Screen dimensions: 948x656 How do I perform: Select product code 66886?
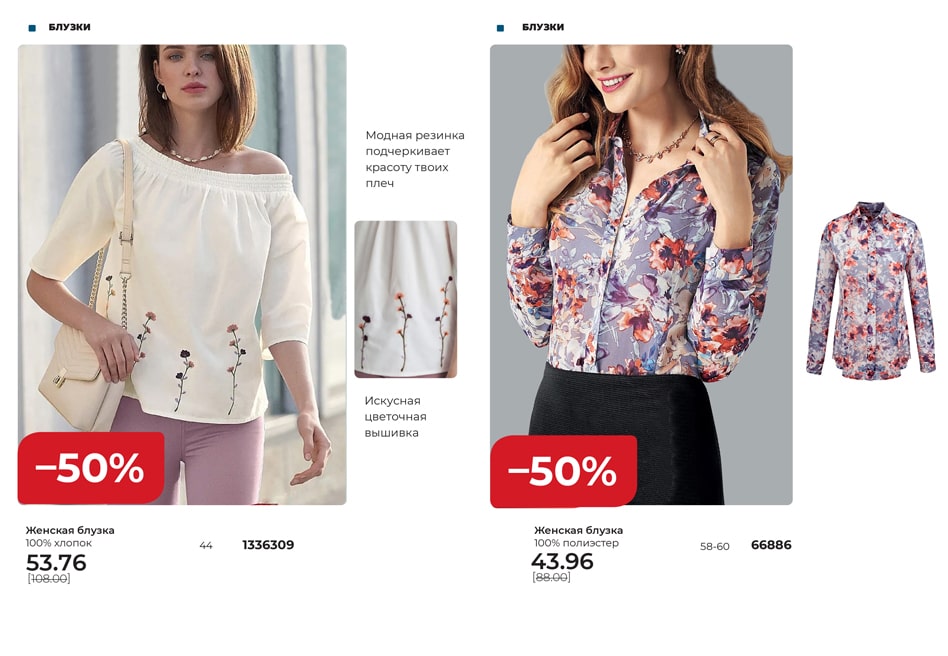click(771, 545)
